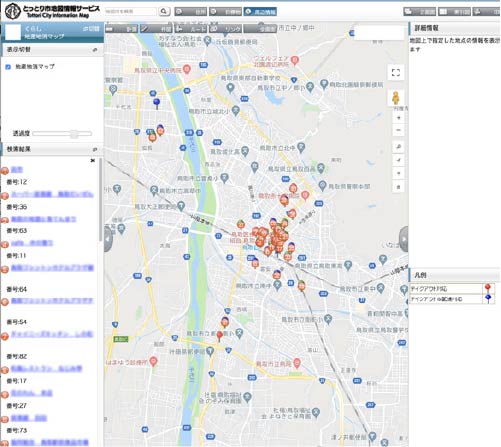Select the 詳細情報 panel header
Viewport: 501px width, 447px height.
click(455, 28)
